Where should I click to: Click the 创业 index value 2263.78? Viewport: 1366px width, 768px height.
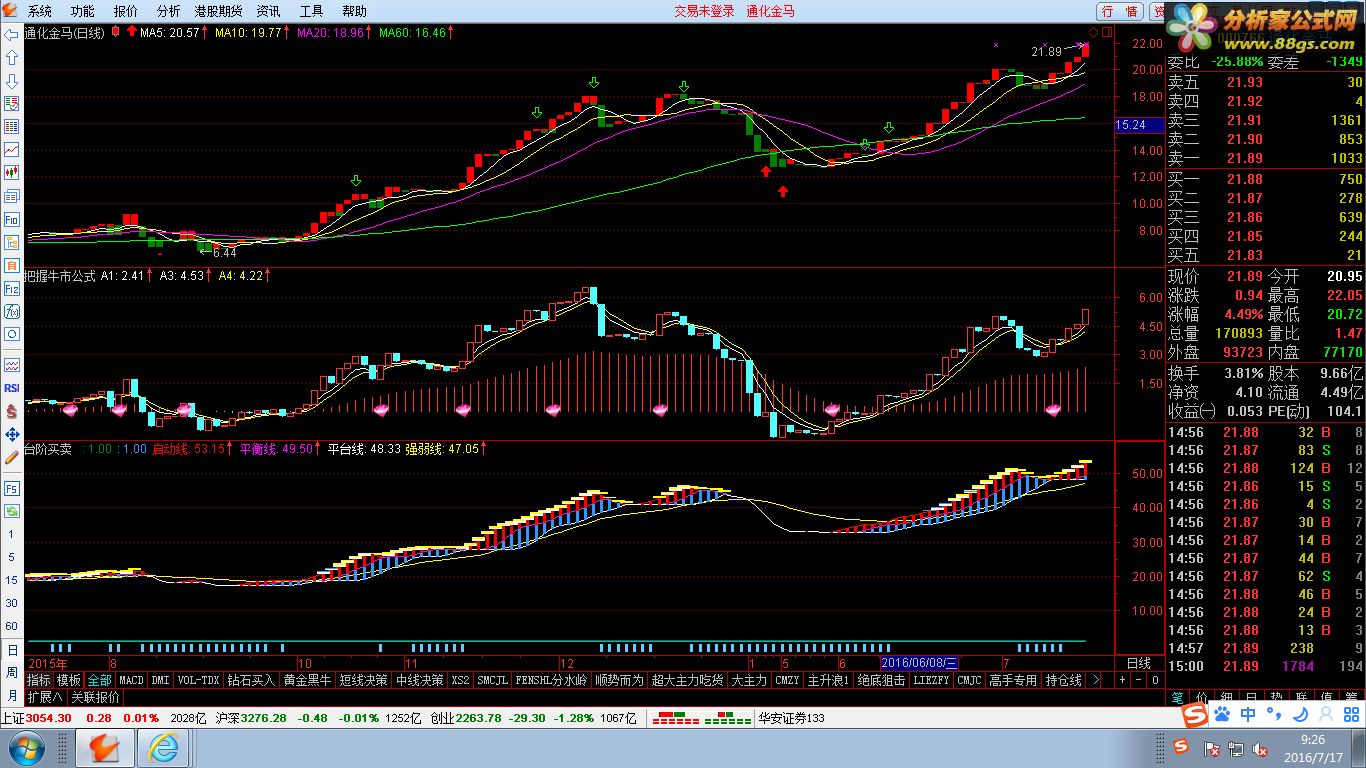479,718
